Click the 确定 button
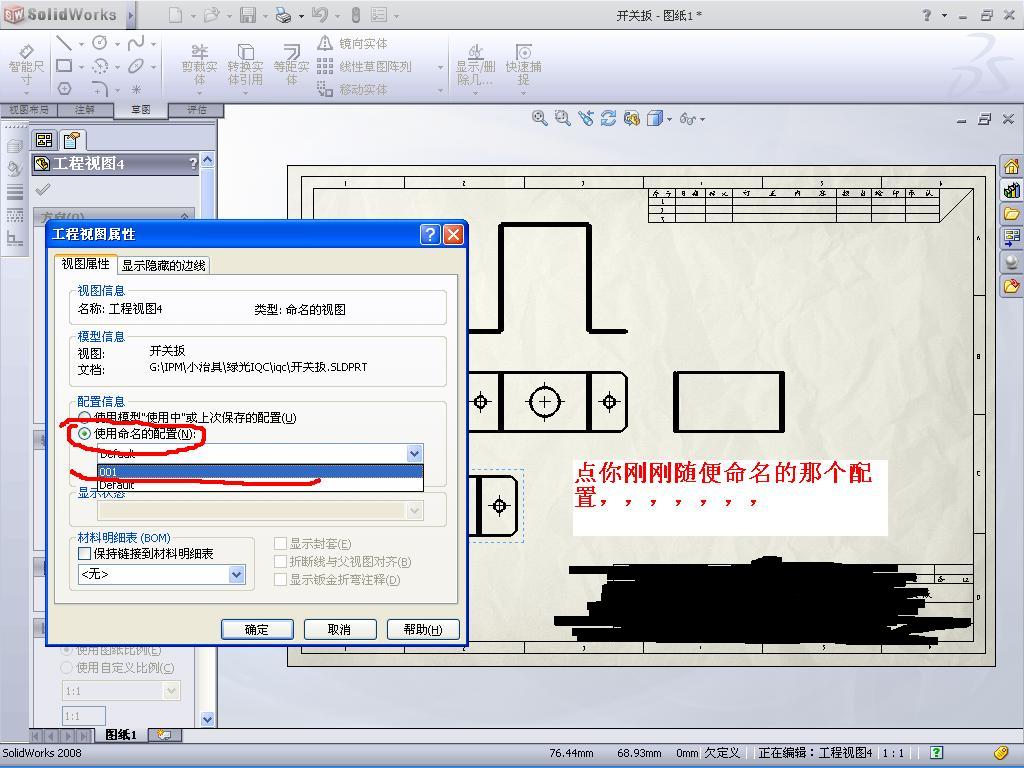Screen dimensions: 1024x768 [257, 630]
